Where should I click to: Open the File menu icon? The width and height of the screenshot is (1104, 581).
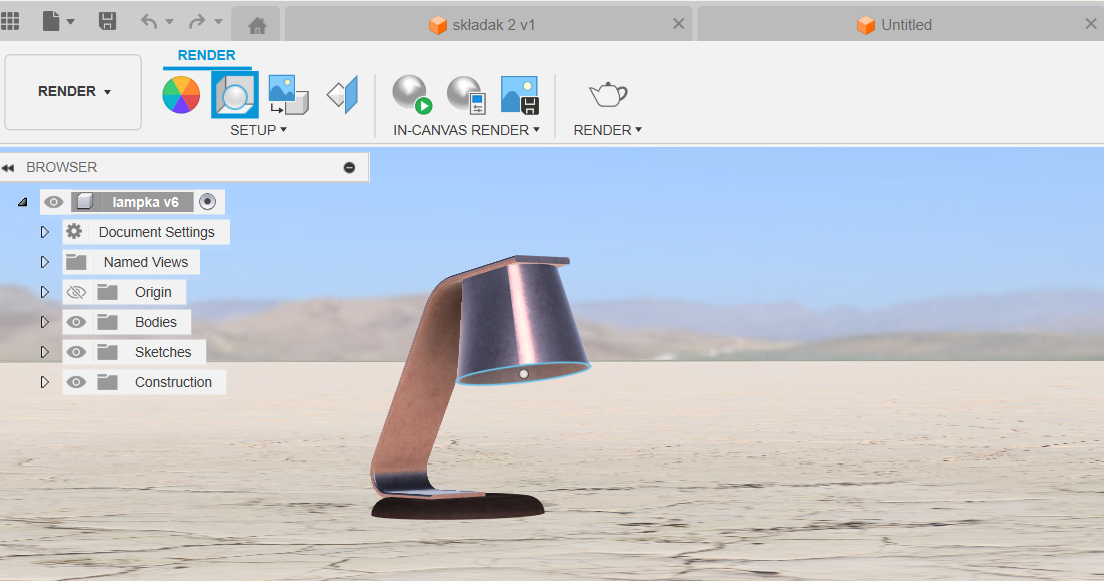point(51,21)
